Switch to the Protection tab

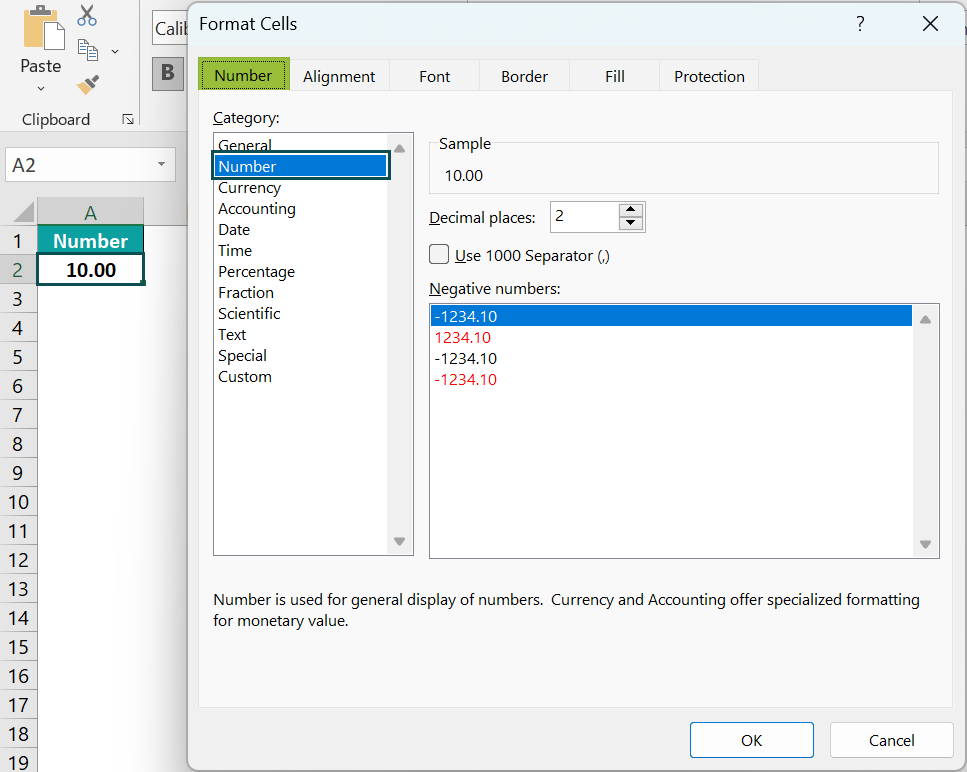(x=709, y=76)
